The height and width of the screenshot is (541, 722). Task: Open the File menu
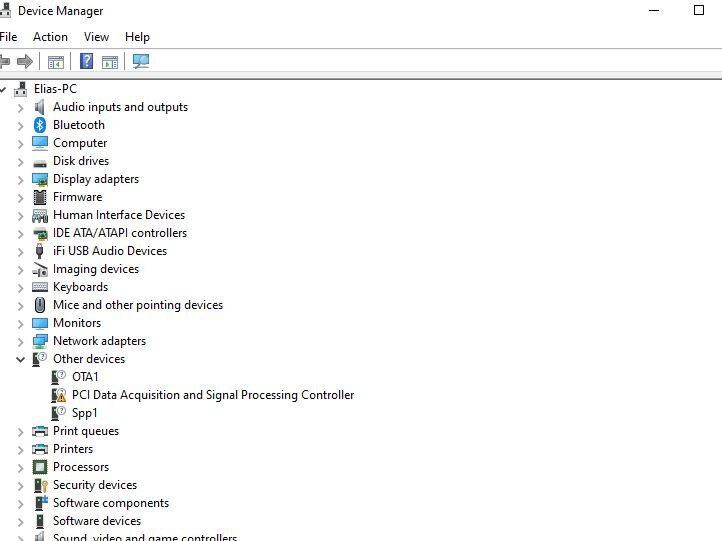pos(8,37)
